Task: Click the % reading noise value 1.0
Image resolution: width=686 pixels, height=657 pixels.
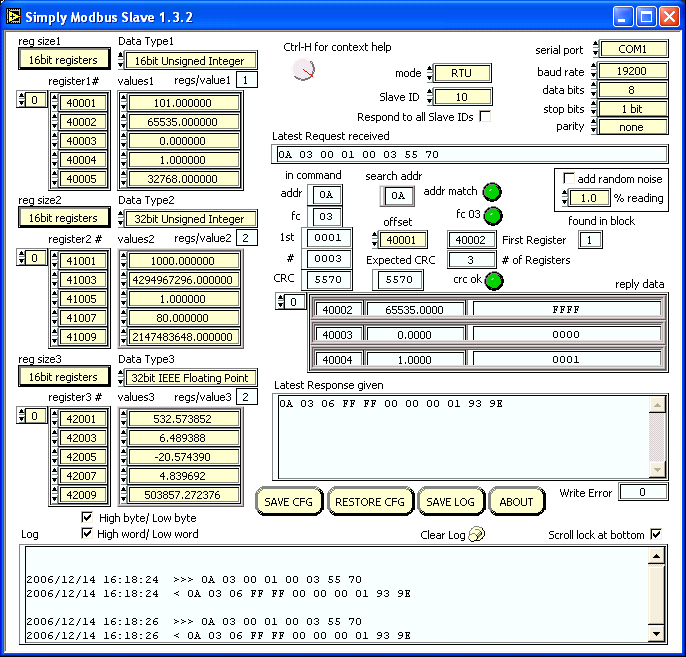Action: pyautogui.click(x=589, y=198)
